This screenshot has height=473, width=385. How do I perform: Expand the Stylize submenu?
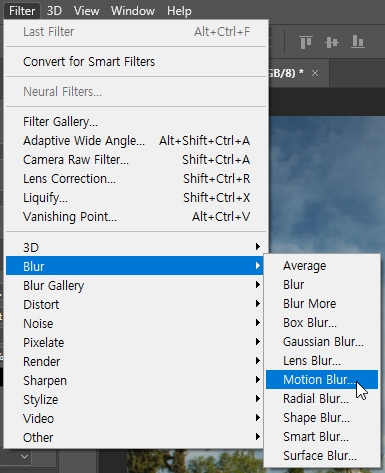pyautogui.click(x=136, y=399)
